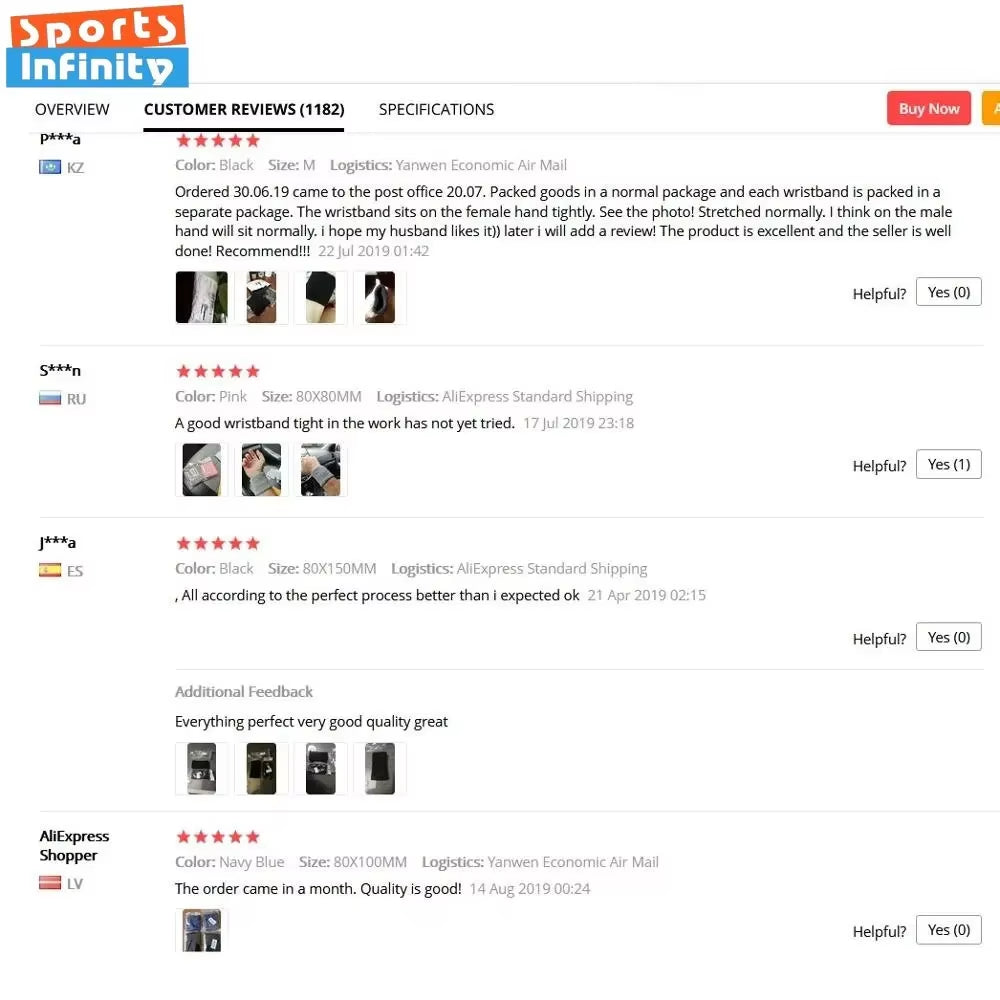The width and height of the screenshot is (1000, 1000).
Task: Open the photo in the Latvia shopper's review
Action: (x=202, y=930)
